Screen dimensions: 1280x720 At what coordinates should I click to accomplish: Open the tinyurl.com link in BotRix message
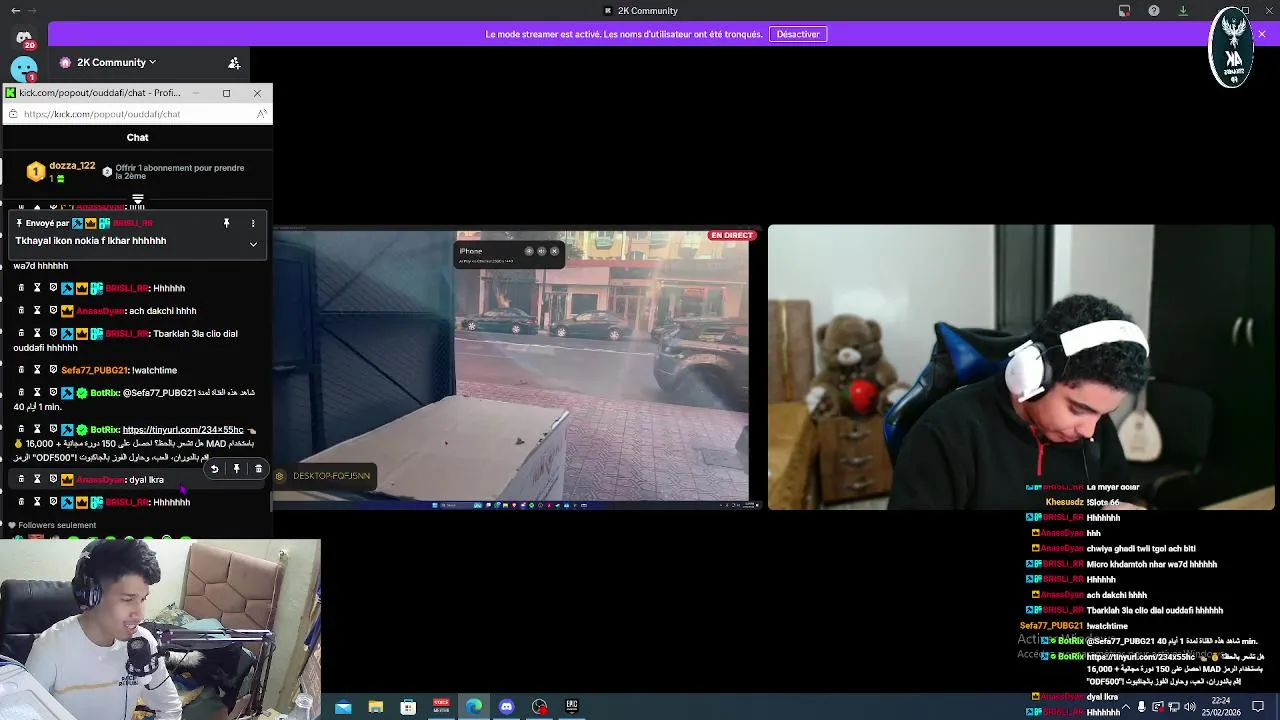pos(183,430)
